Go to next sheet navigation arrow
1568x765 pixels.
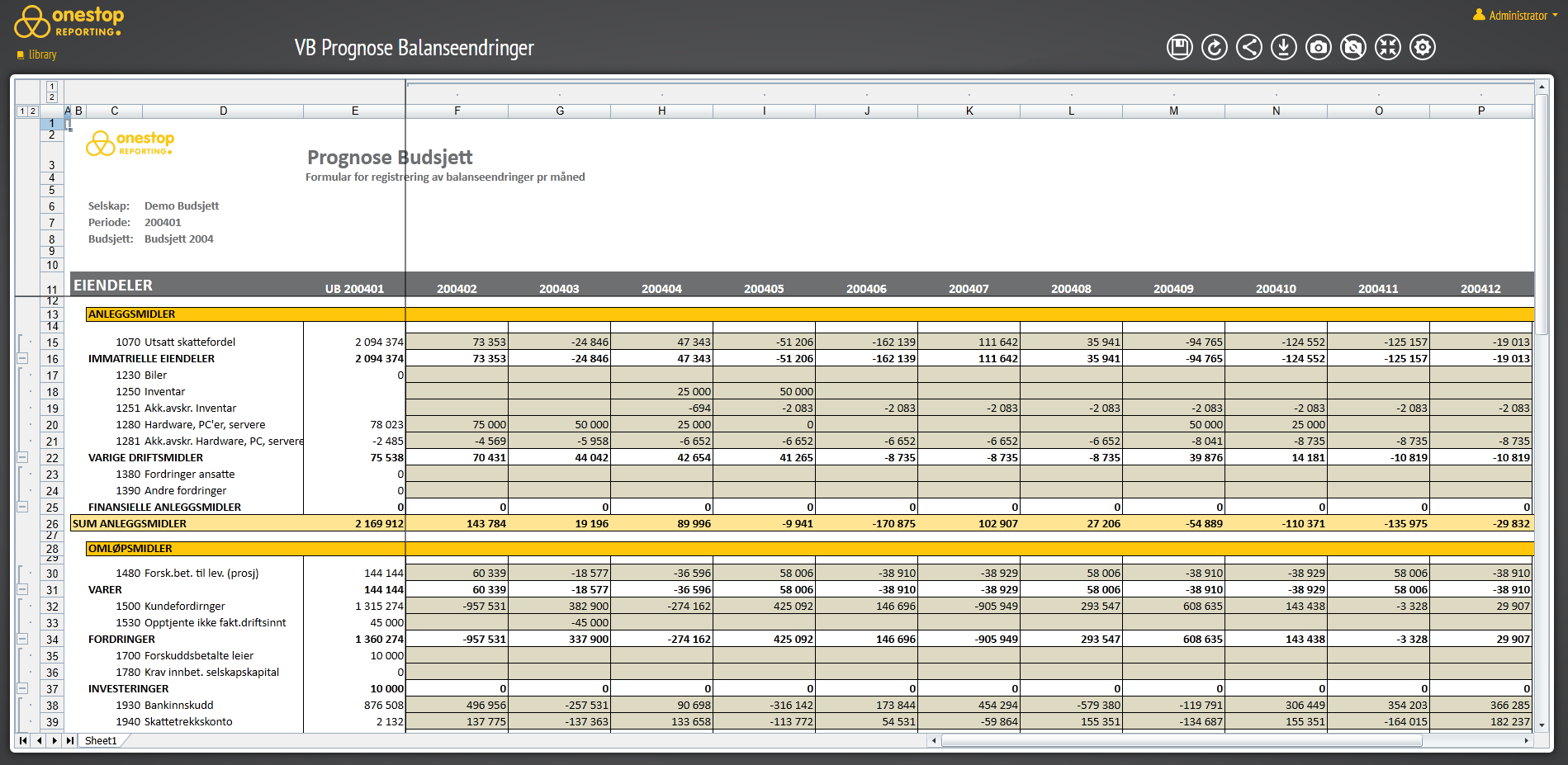(x=54, y=740)
